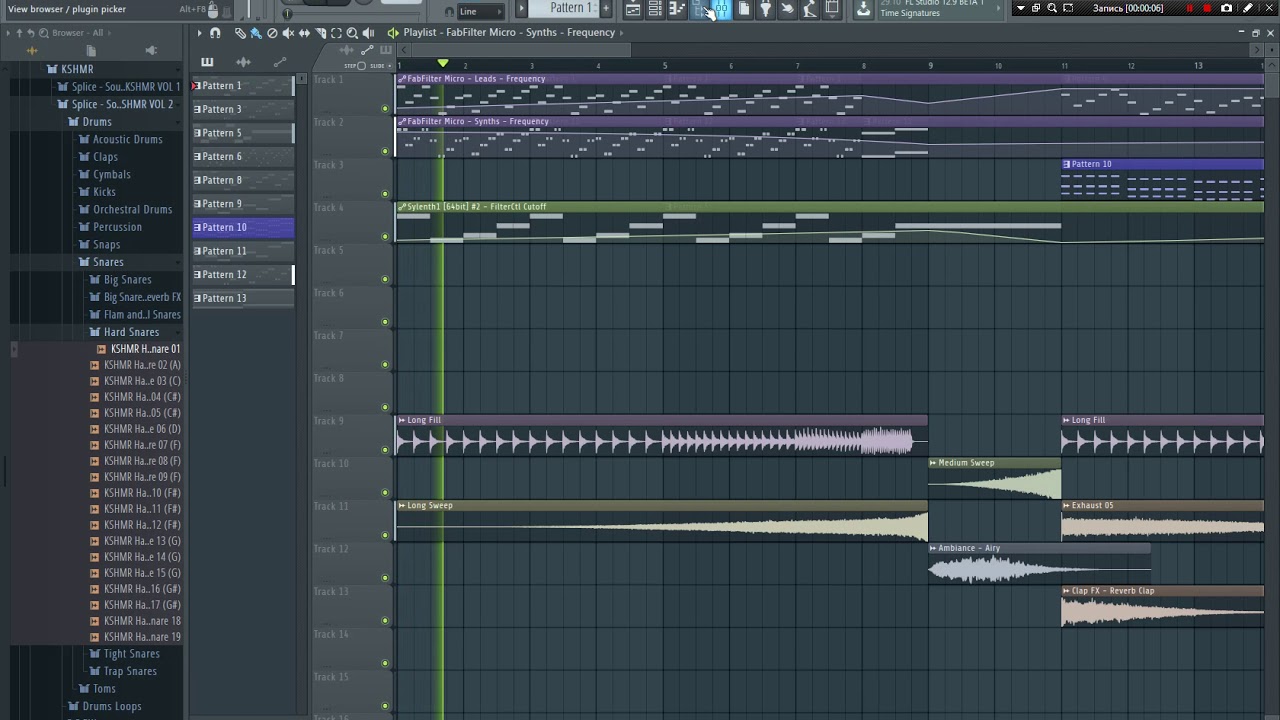This screenshot has width=1280, height=720.
Task: Switch browser to the files tab
Action: 91,51
